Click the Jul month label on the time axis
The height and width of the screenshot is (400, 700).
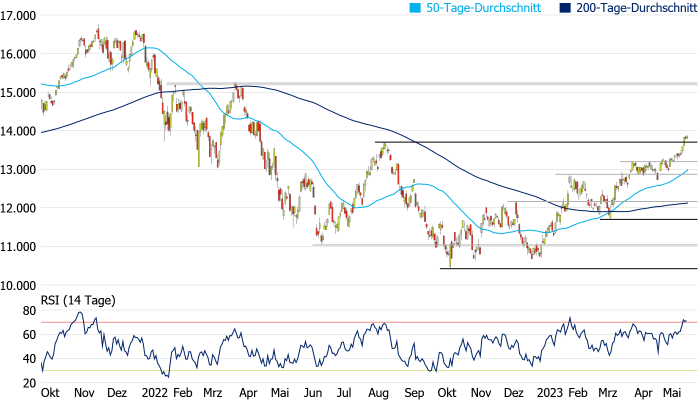(345, 394)
